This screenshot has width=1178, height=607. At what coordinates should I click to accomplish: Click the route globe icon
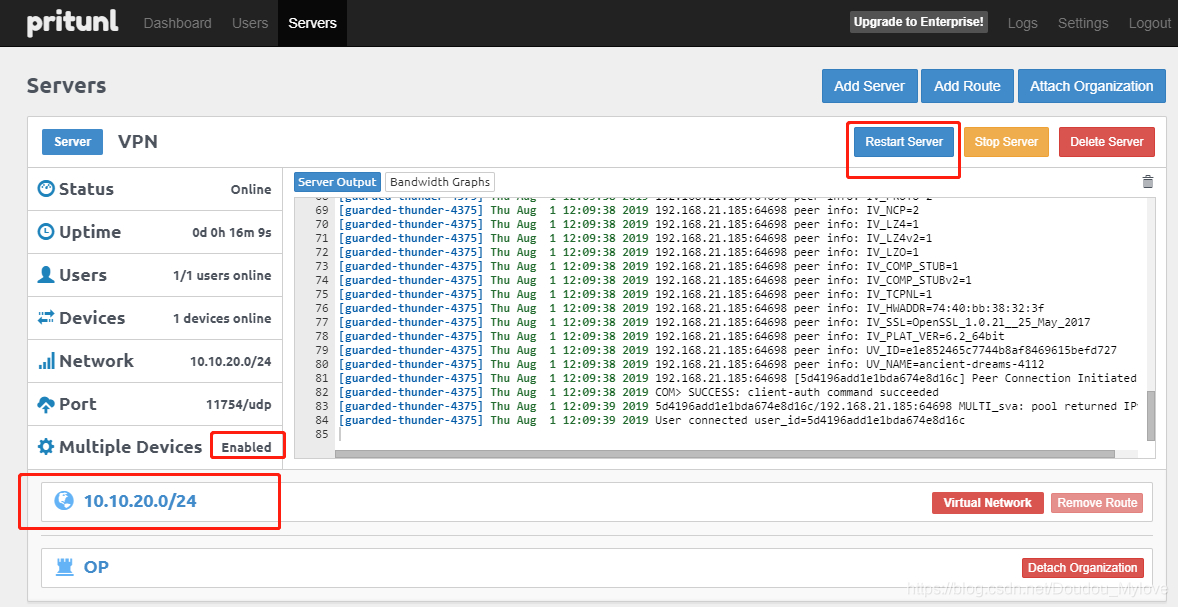64,501
